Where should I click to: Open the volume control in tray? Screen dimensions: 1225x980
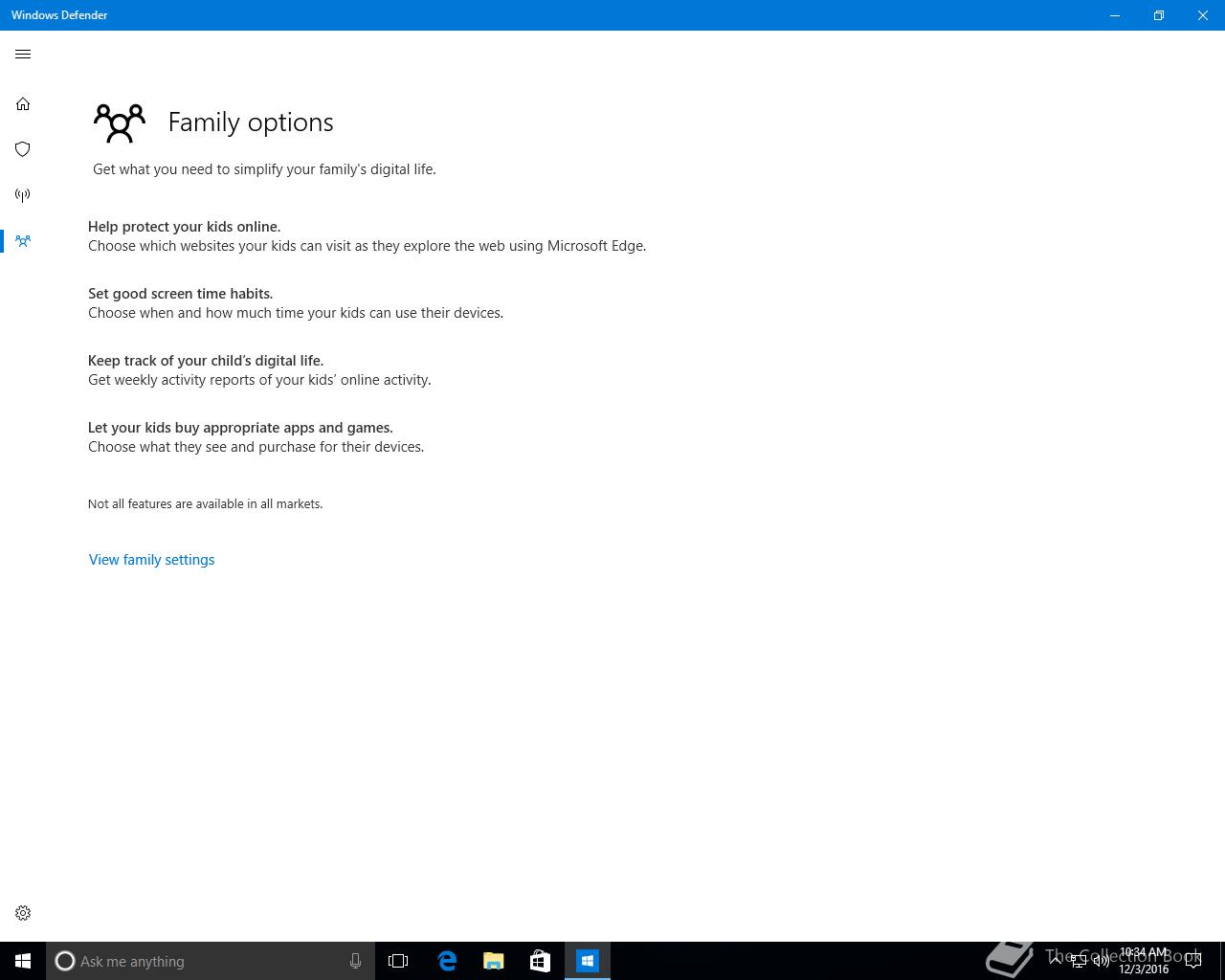(1101, 961)
